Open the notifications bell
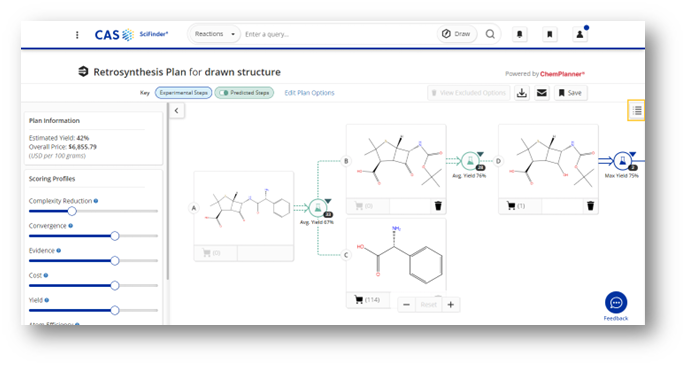This screenshot has height=367, width=687. tap(520, 34)
